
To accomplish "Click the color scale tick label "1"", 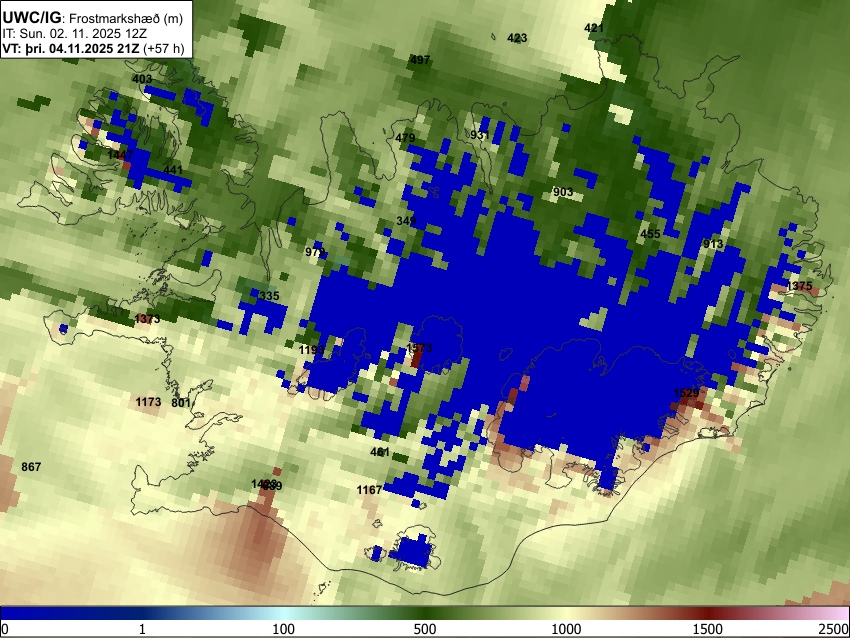I will (x=142, y=629).
